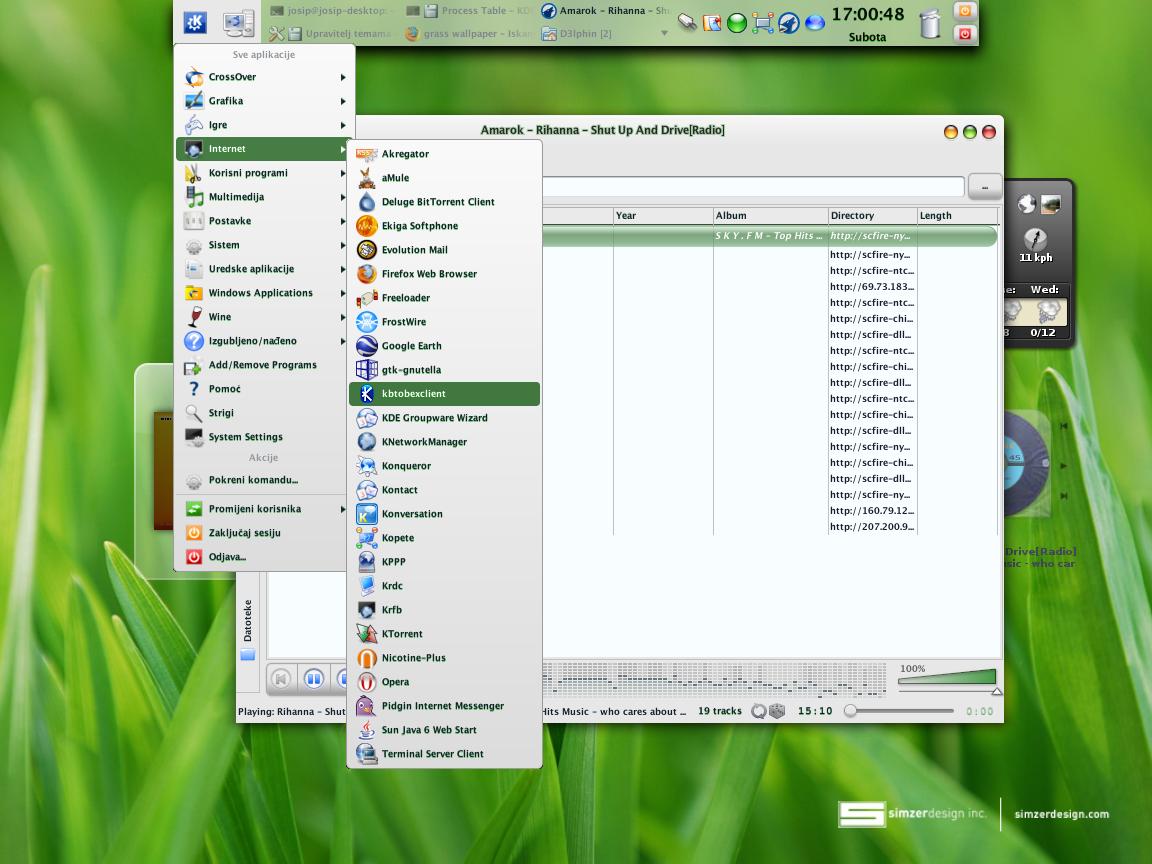Open Konqueror browser
1152x864 pixels.
point(444,466)
